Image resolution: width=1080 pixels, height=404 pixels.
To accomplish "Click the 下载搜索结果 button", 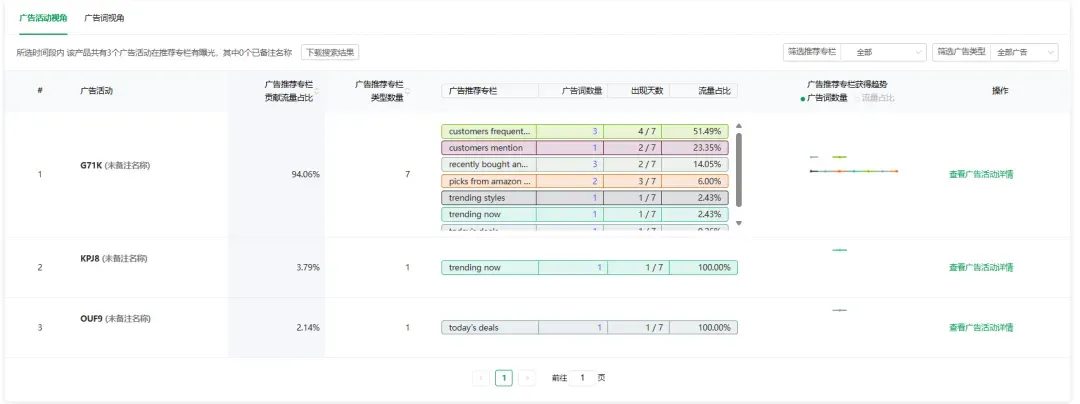I will pos(330,52).
